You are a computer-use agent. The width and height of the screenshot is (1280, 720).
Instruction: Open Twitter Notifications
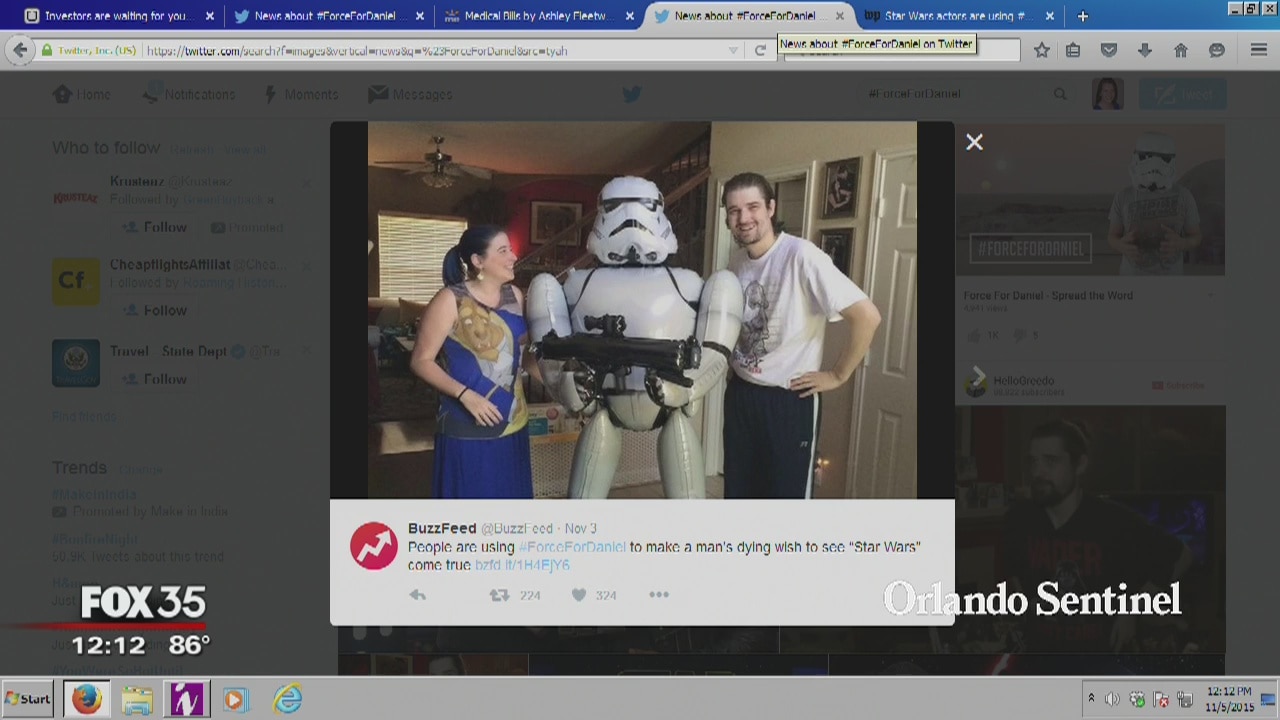[187, 94]
